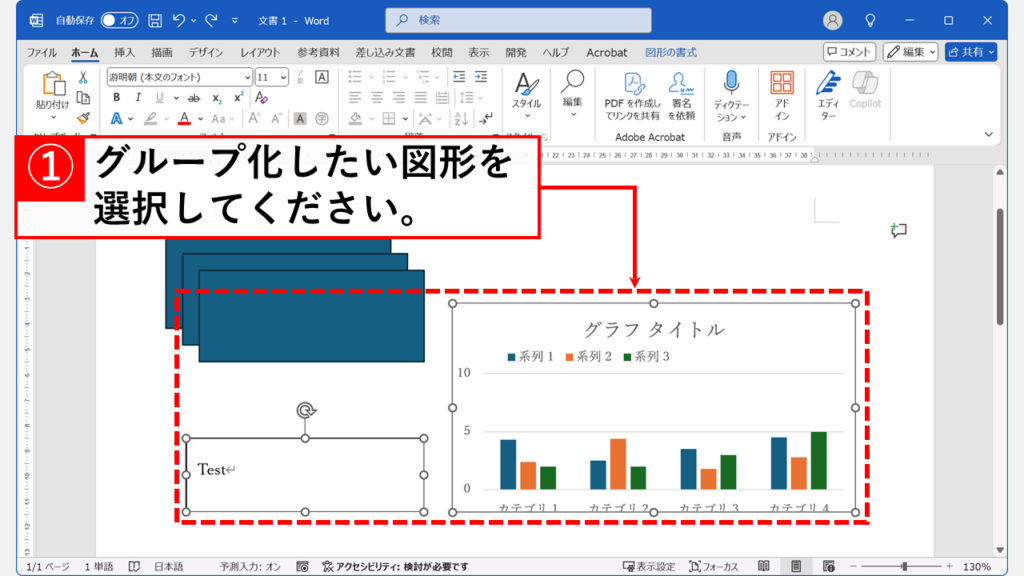Click the Comments (コメント) button
The height and width of the screenshot is (576, 1024).
tap(849, 52)
